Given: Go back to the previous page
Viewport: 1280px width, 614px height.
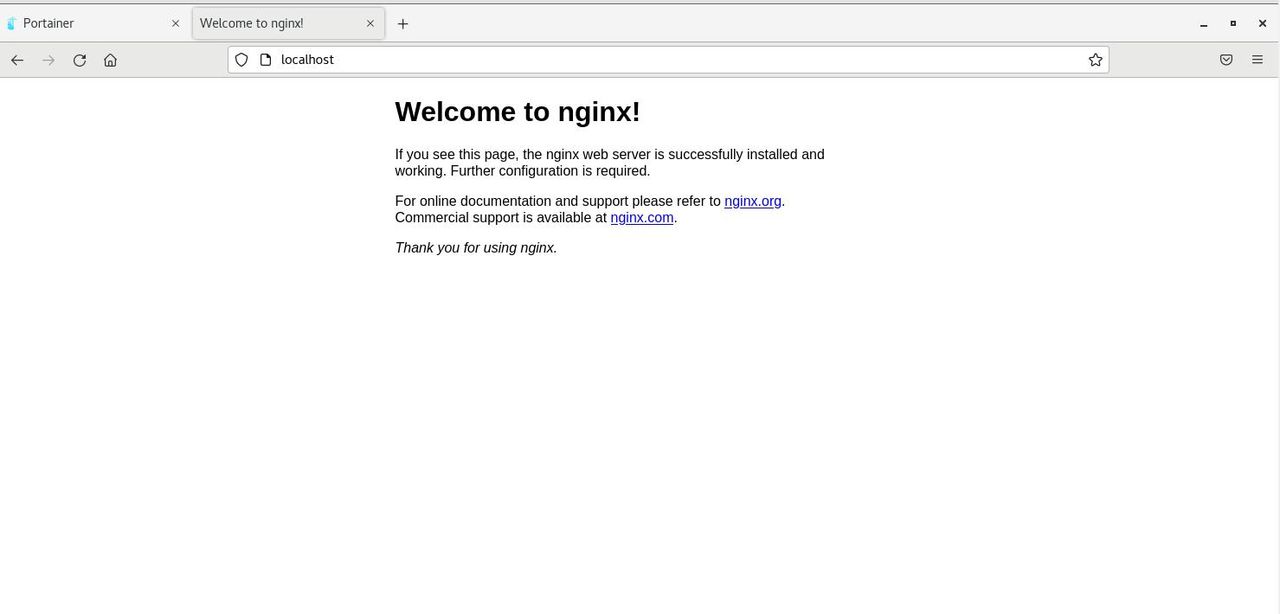Looking at the screenshot, I should point(17,60).
